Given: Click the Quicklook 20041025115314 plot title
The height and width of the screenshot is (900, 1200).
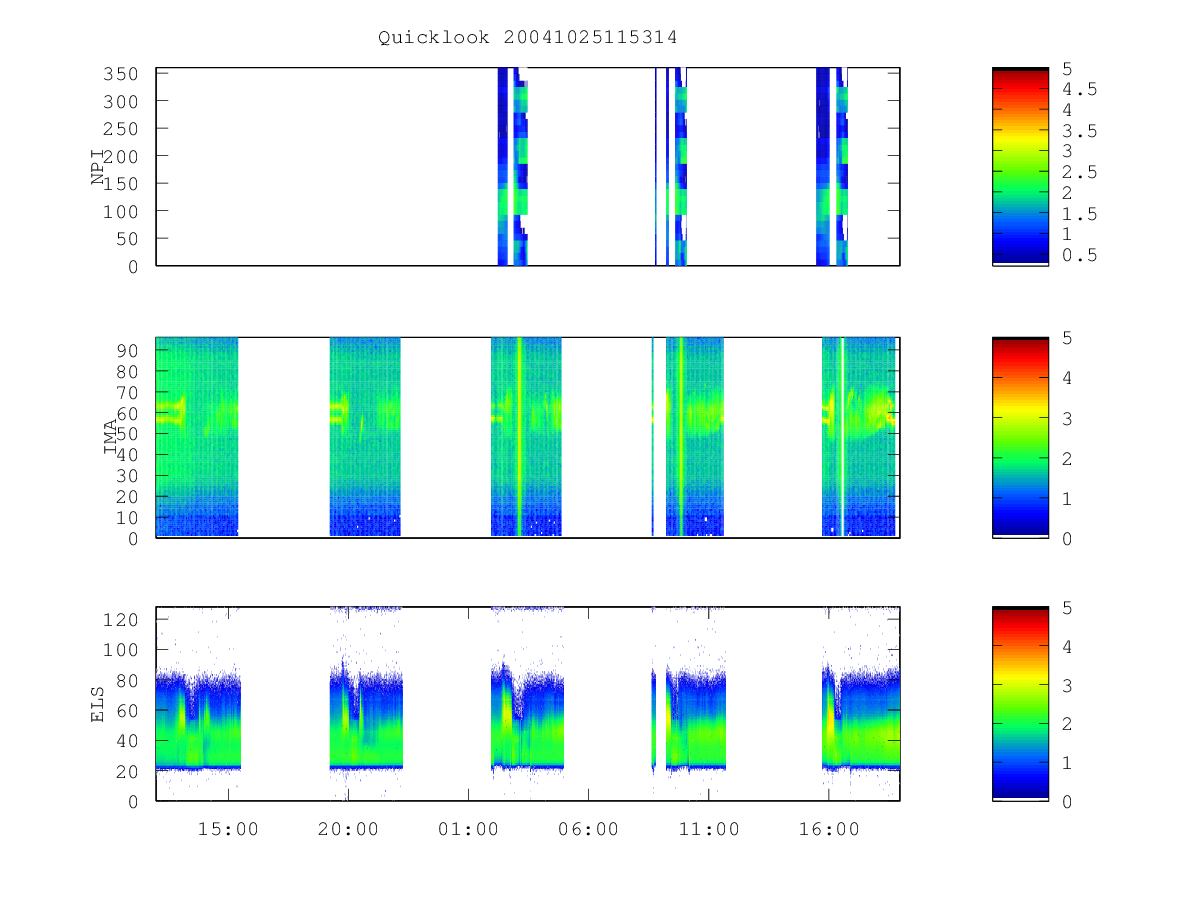Looking at the screenshot, I should pos(528,38).
